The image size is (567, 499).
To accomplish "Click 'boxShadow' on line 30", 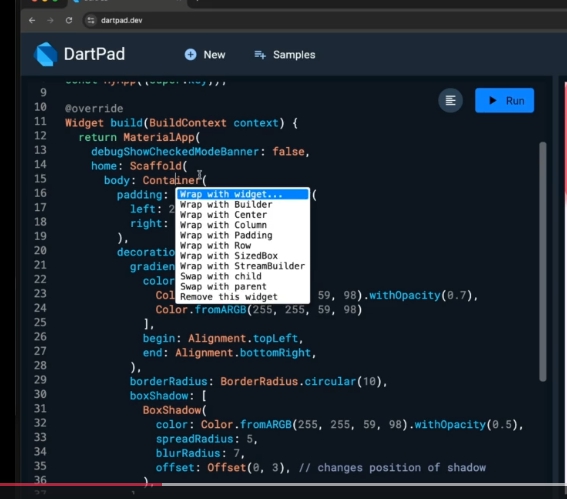I will 159,396.
